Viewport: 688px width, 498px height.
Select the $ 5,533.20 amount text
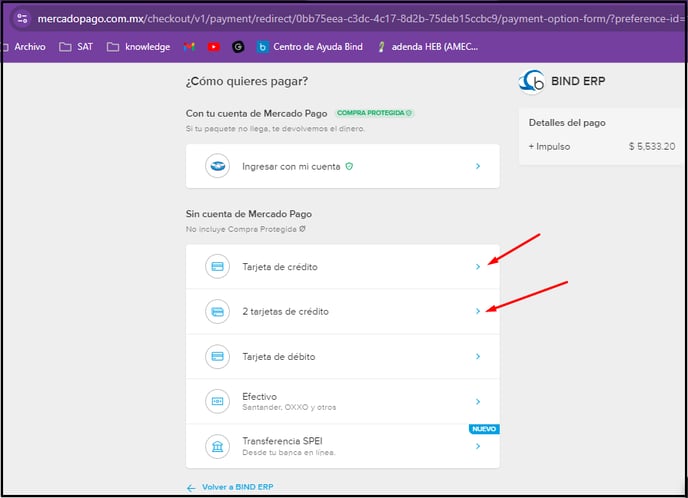tap(652, 147)
